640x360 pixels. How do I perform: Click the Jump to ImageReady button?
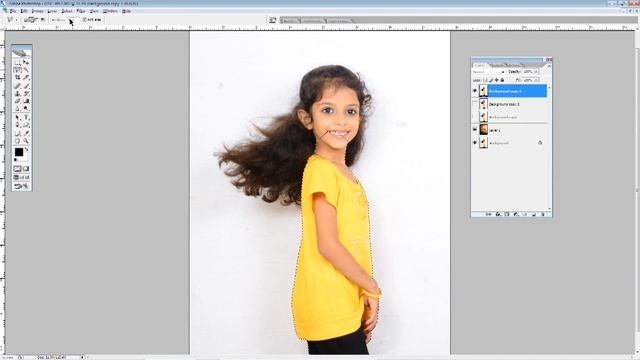tap(22, 185)
